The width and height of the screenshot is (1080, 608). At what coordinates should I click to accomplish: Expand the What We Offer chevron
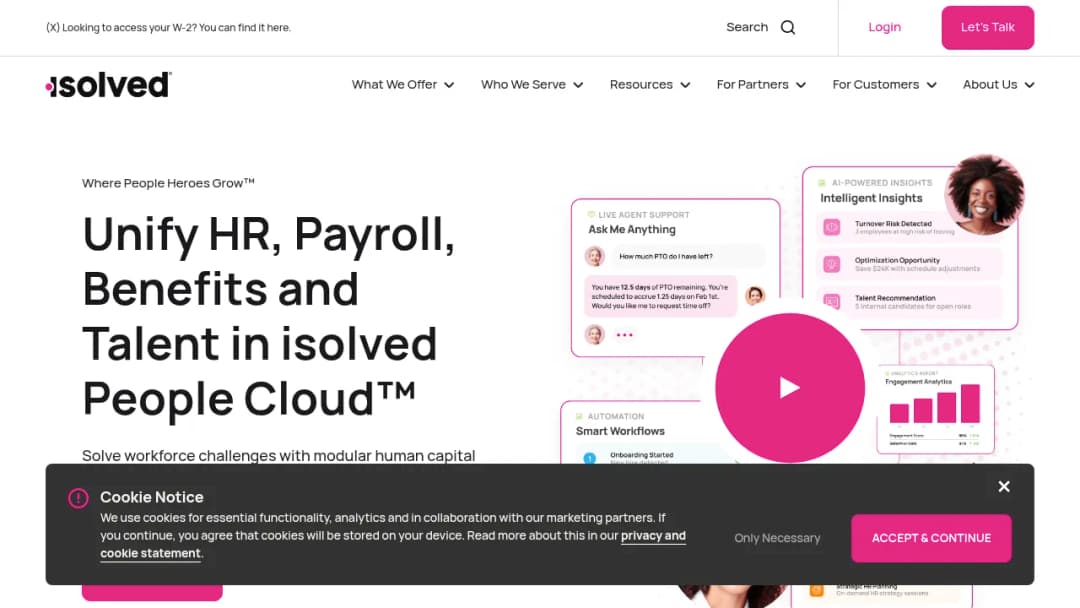click(x=449, y=85)
